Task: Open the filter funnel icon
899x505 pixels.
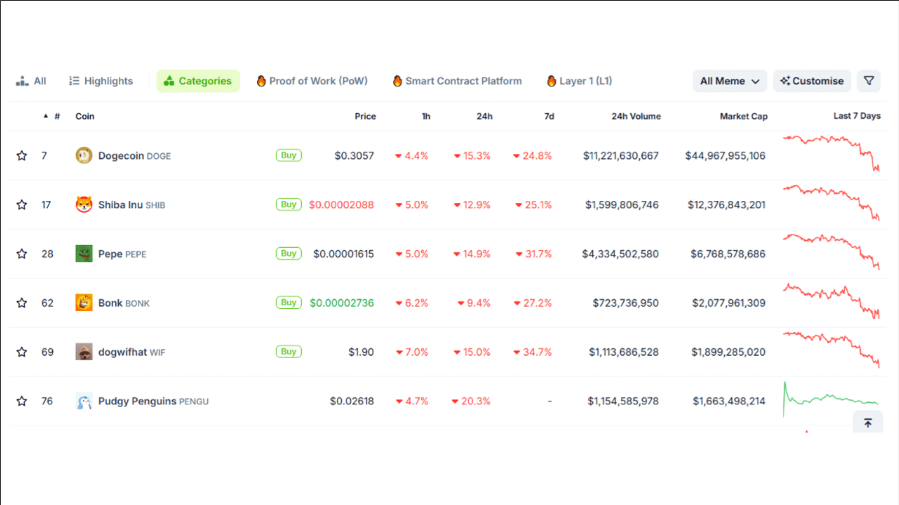Action: click(x=869, y=81)
